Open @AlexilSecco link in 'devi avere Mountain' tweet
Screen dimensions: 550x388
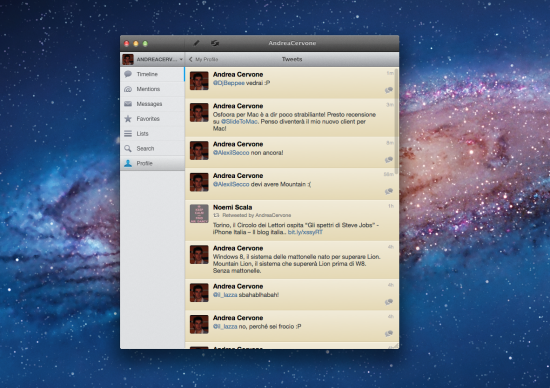(x=231, y=184)
